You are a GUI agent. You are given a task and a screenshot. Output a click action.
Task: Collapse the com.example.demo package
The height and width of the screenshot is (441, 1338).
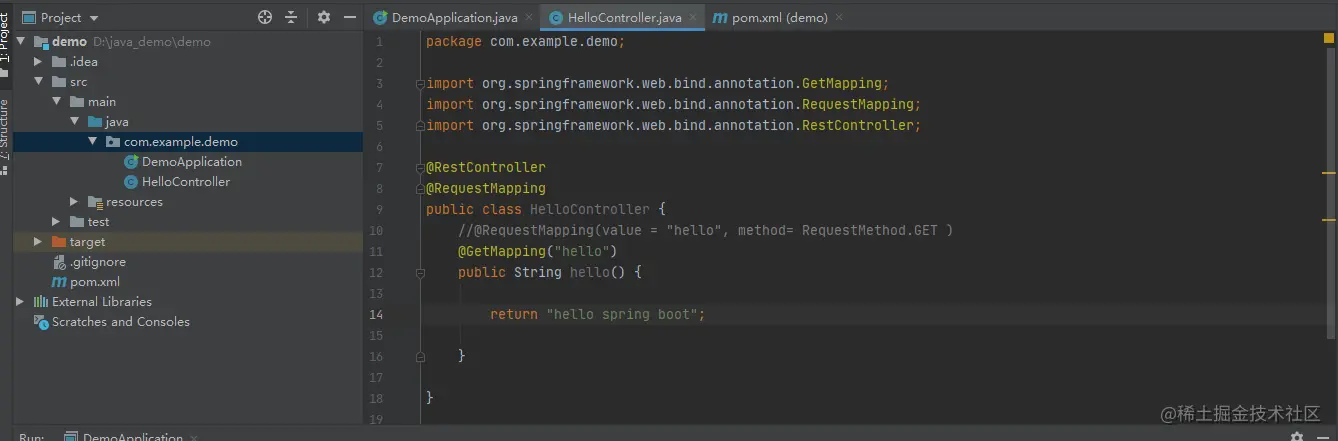(92, 141)
